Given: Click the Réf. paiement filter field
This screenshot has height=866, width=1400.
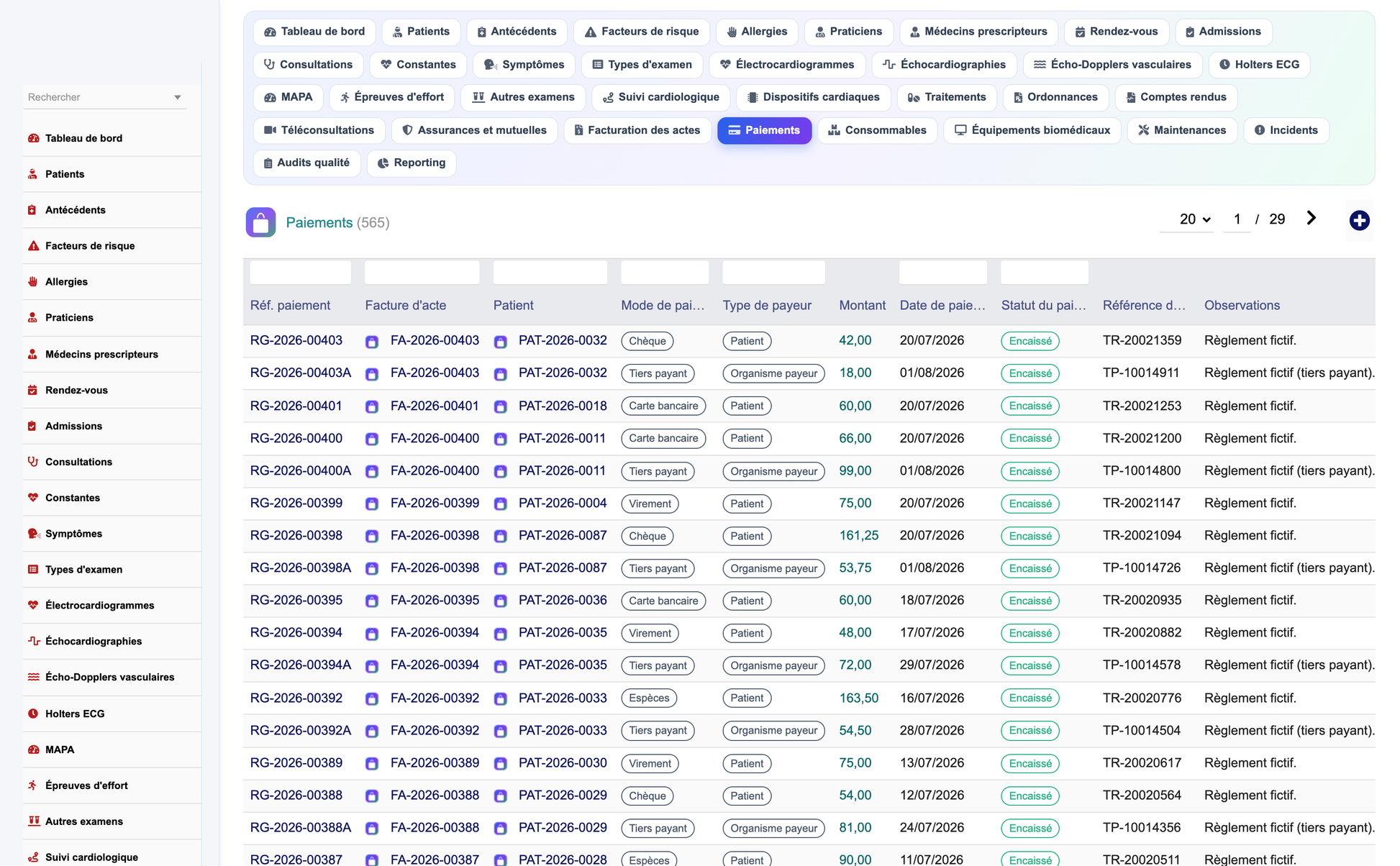Looking at the screenshot, I should tap(300, 273).
